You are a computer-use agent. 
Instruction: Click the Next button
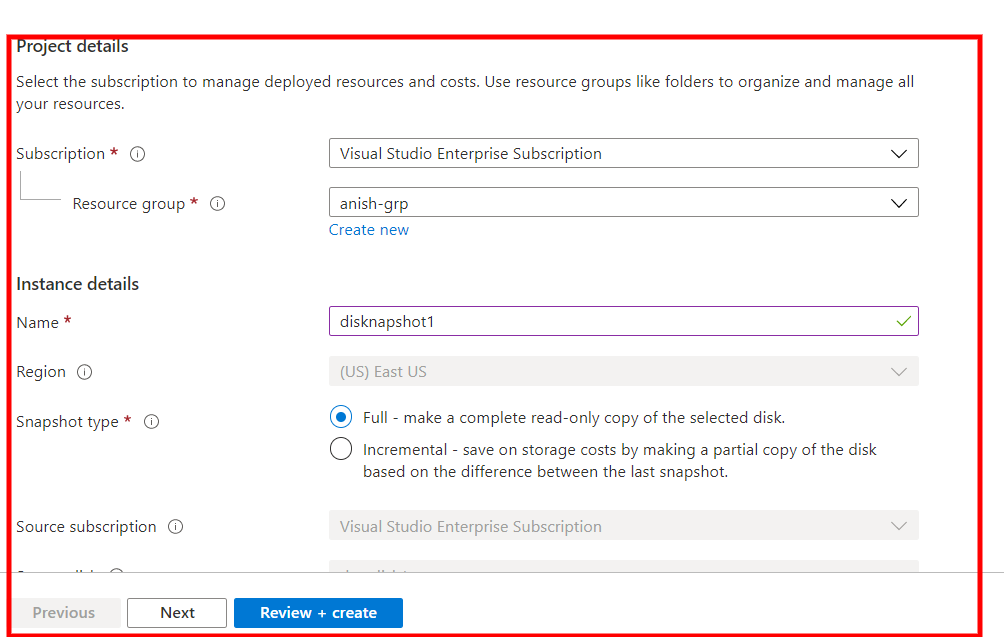176,612
